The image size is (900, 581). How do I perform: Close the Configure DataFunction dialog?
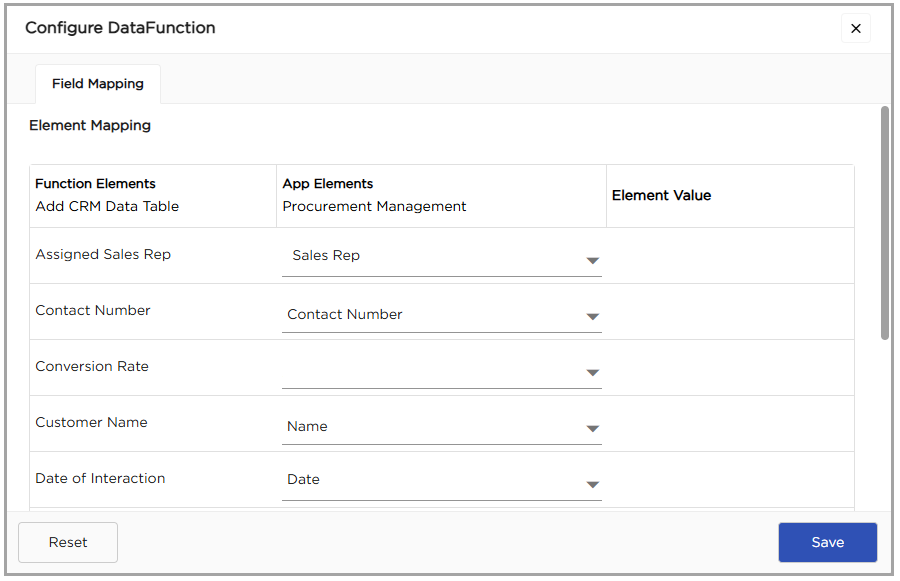click(x=855, y=29)
